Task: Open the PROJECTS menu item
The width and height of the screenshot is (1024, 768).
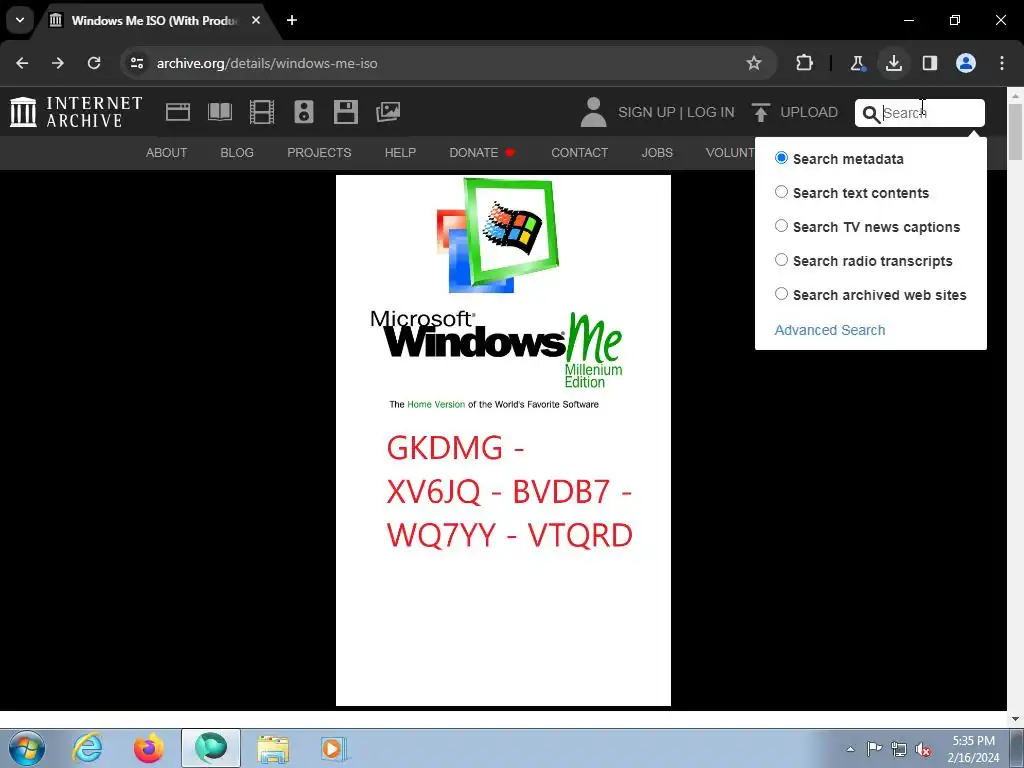Action: 319,153
